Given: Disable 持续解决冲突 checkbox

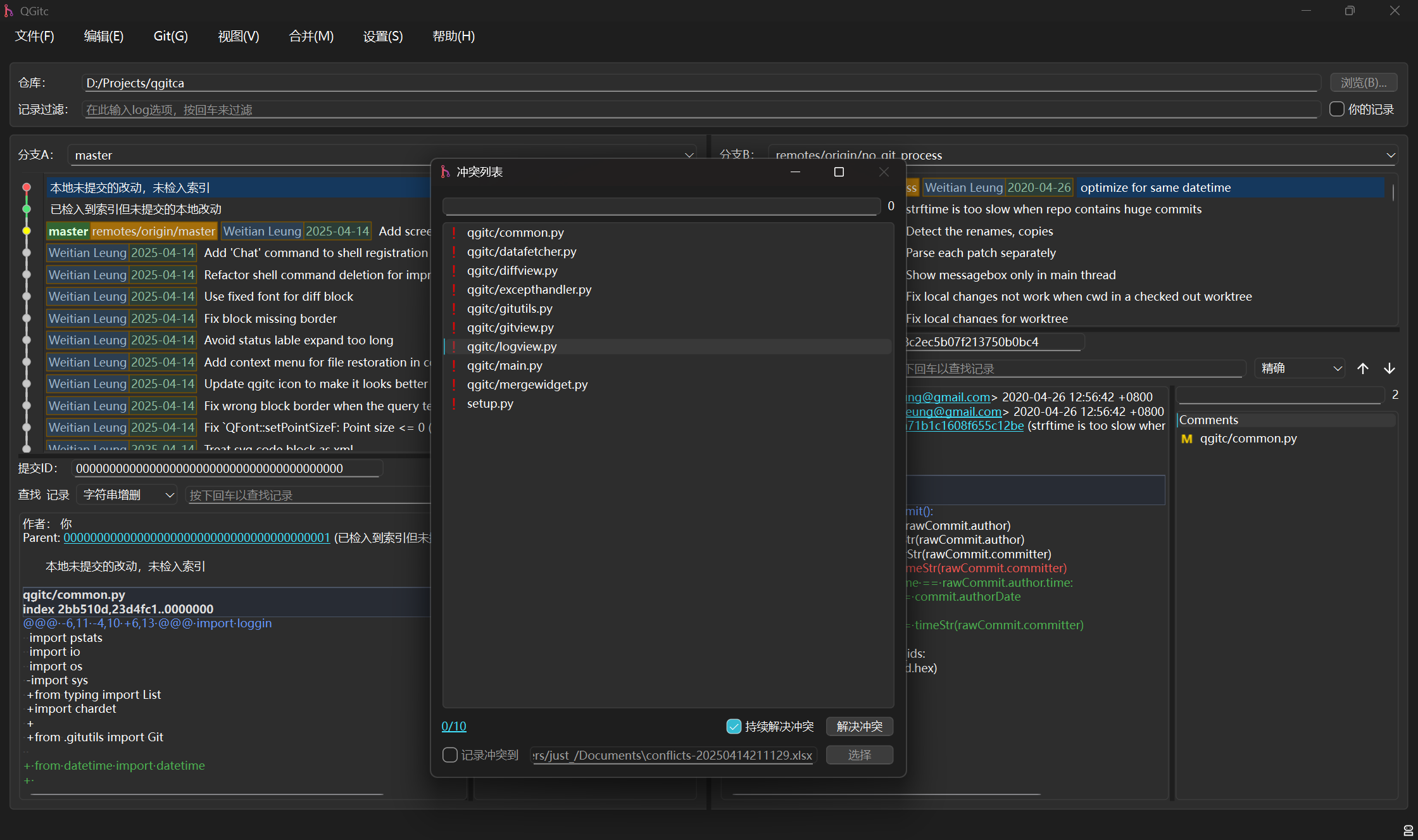Looking at the screenshot, I should coord(734,727).
